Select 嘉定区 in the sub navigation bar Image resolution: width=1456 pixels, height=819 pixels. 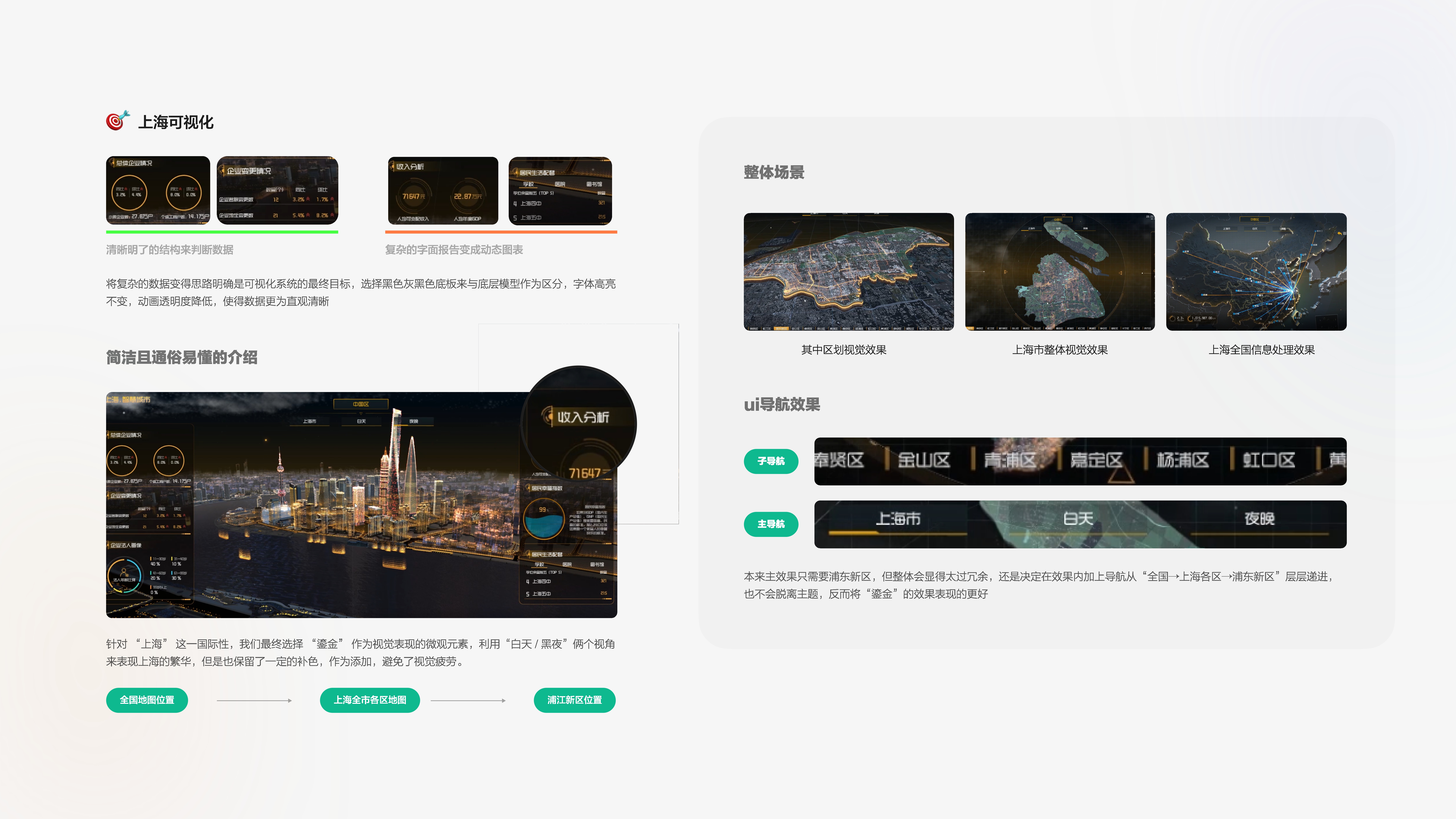click(x=1097, y=460)
